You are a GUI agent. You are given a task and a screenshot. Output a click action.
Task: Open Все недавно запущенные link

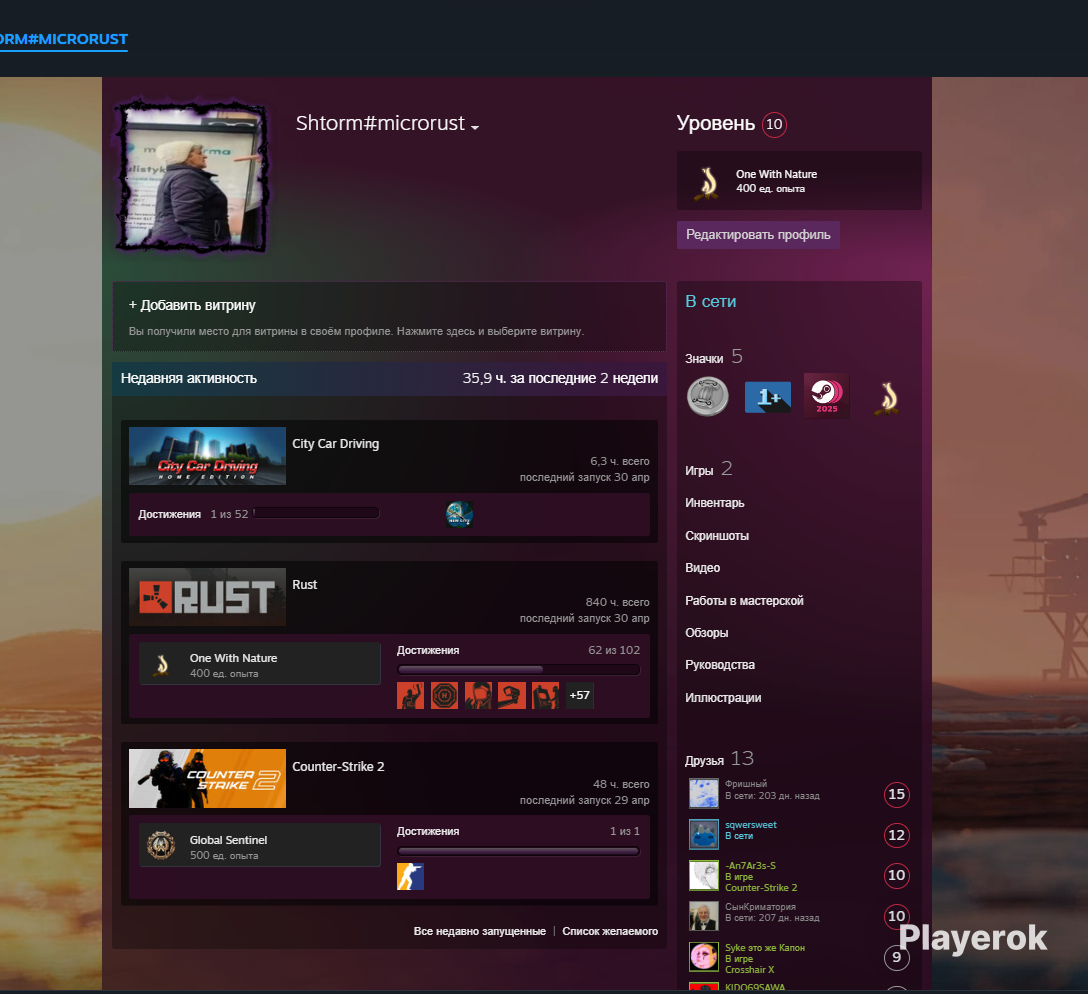[479, 931]
